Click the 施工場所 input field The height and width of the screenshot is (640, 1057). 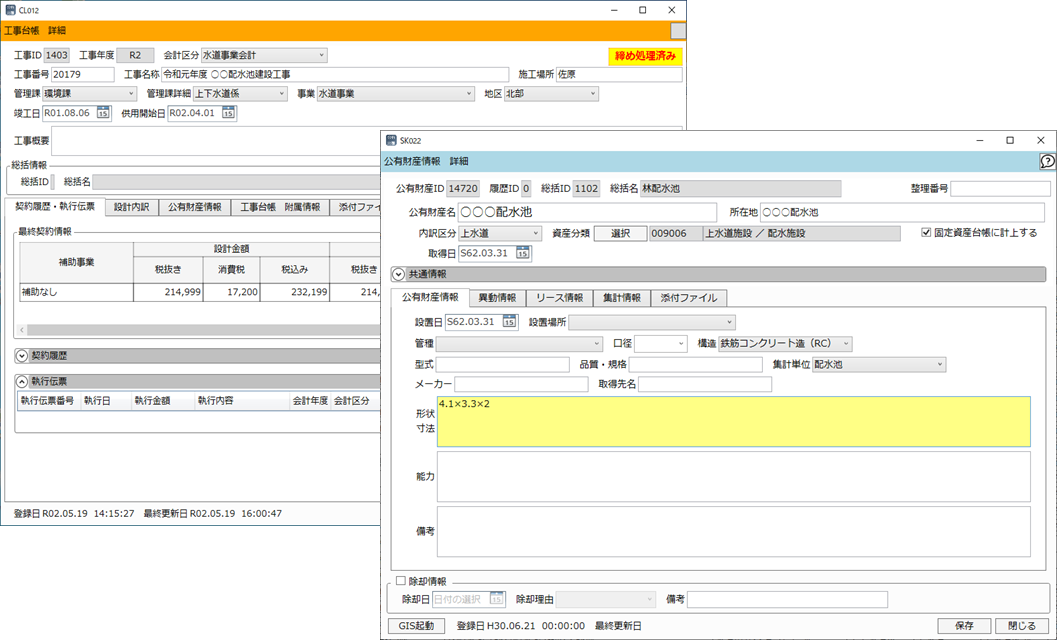coord(619,74)
